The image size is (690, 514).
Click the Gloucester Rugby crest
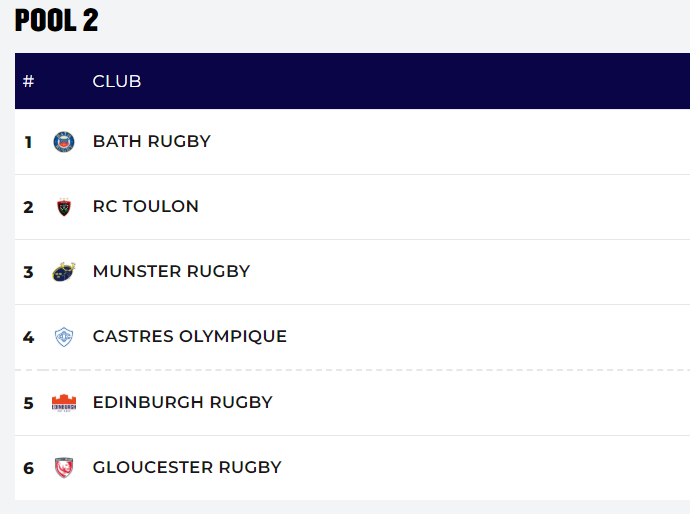click(63, 468)
